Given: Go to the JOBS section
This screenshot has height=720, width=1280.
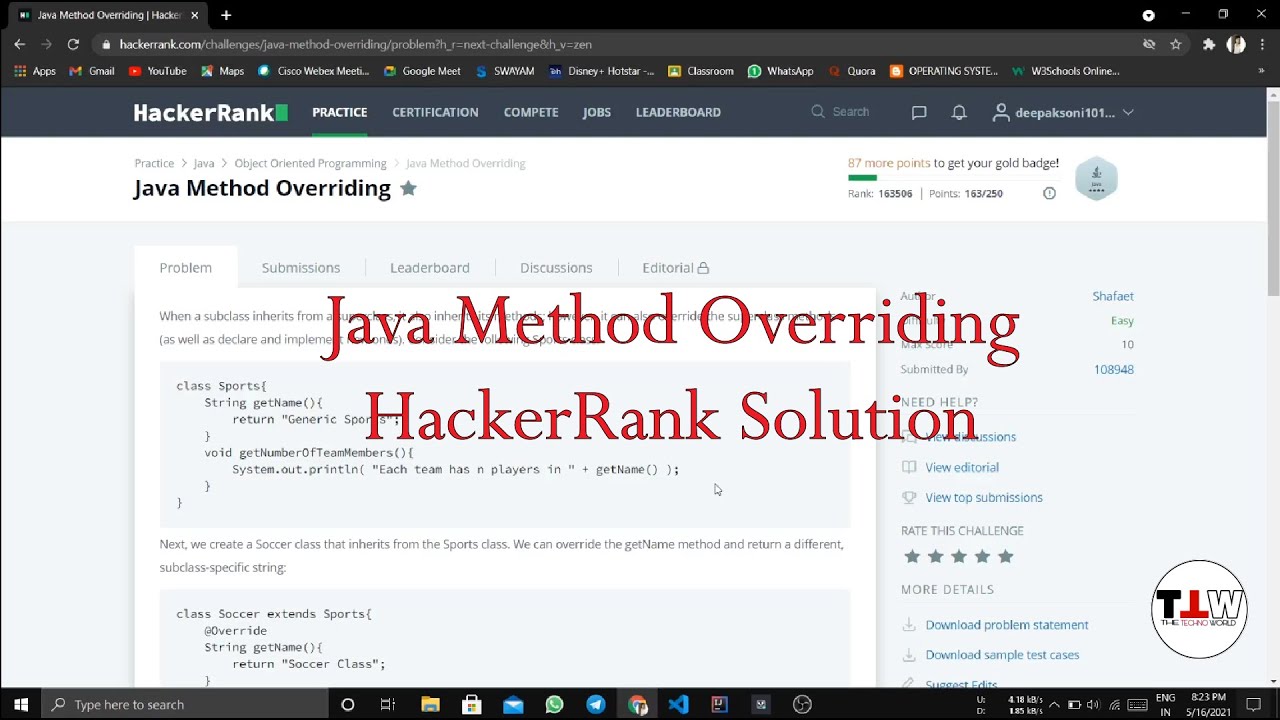Looking at the screenshot, I should (597, 112).
